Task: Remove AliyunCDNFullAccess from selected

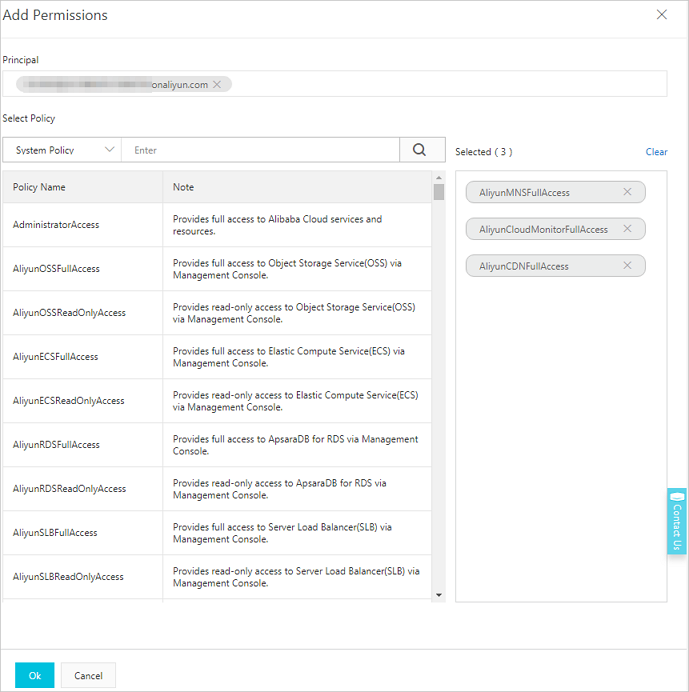Action: pyautogui.click(x=627, y=265)
